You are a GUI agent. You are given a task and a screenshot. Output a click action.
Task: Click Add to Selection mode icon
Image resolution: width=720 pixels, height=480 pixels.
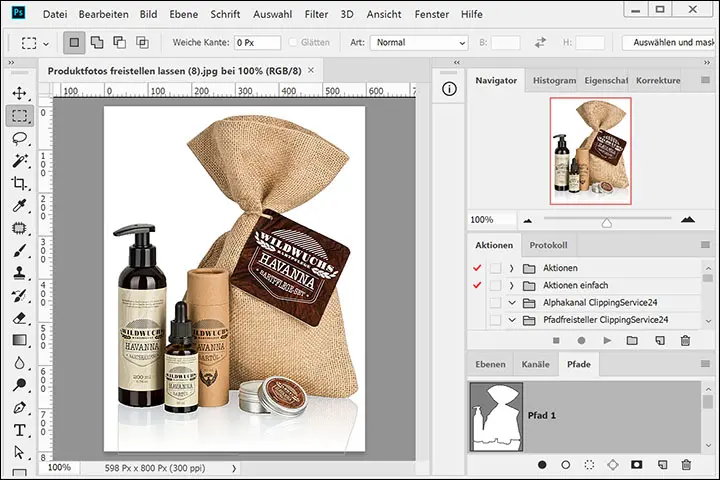coord(97,43)
